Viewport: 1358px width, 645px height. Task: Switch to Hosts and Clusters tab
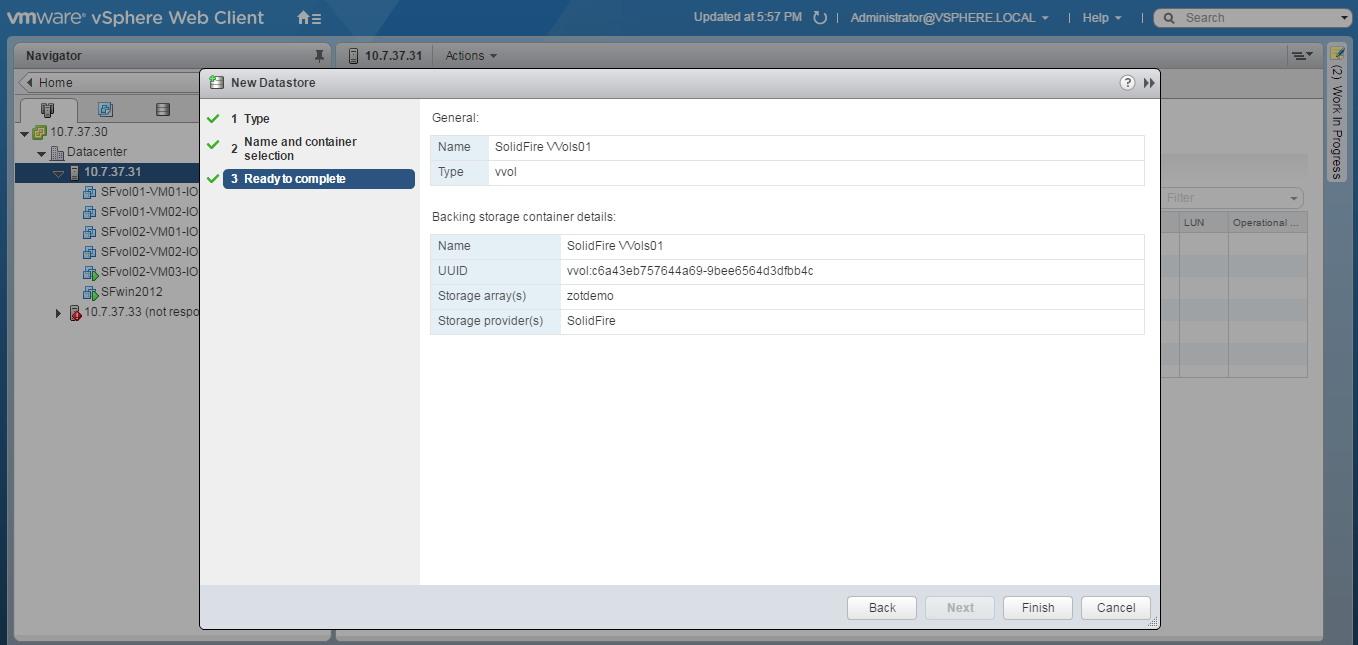coord(47,110)
